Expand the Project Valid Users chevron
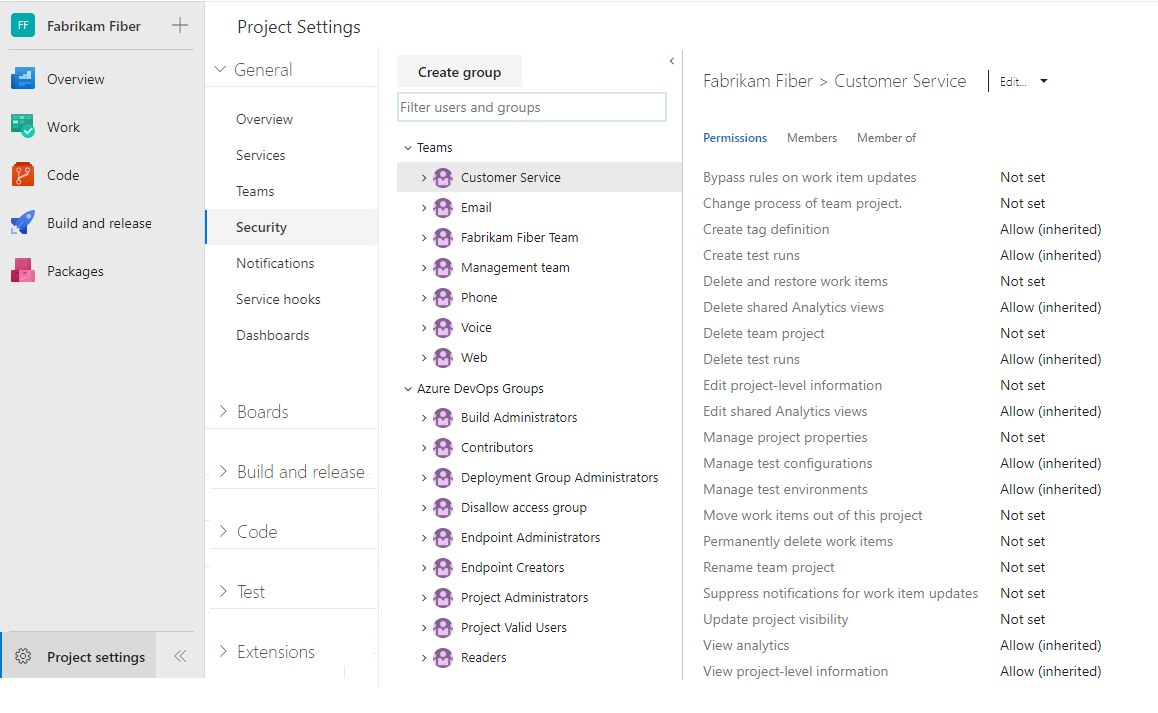The height and width of the screenshot is (713, 1158). coord(424,628)
